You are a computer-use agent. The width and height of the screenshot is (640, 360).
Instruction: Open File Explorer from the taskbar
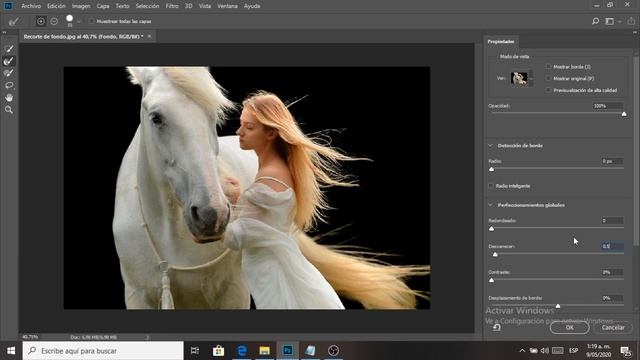[x=264, y=351]
